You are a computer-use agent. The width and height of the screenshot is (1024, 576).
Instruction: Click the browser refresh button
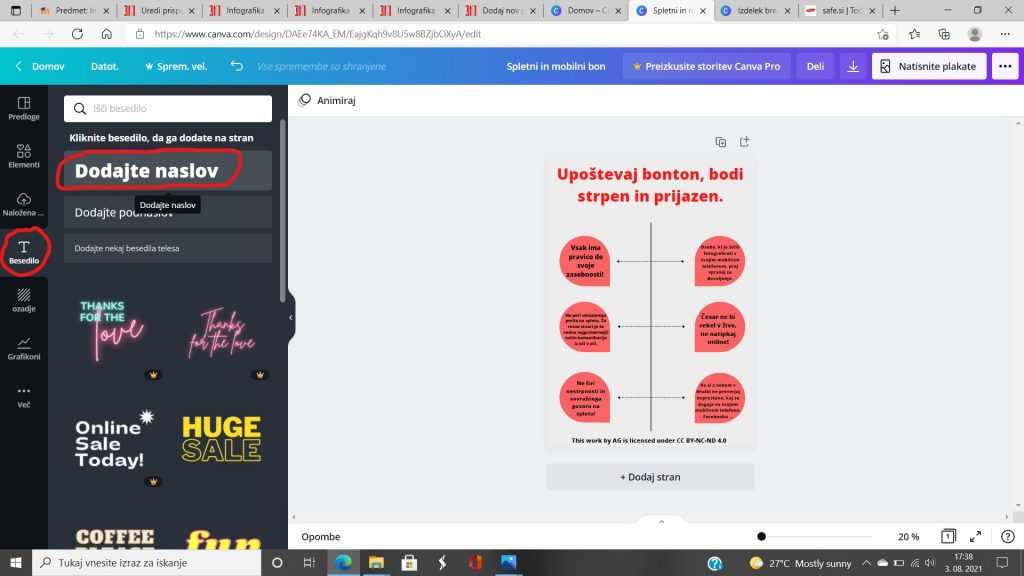(77, 34)
